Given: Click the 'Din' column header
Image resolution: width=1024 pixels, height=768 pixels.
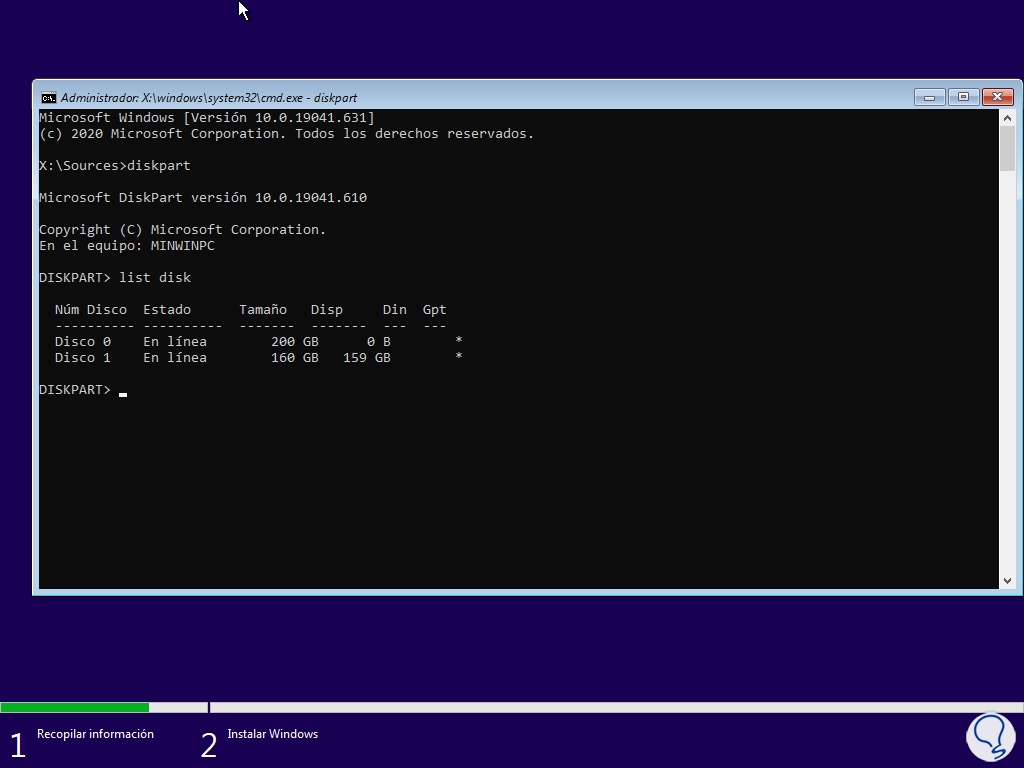Looking at the screenshot, I should (394, 310).
